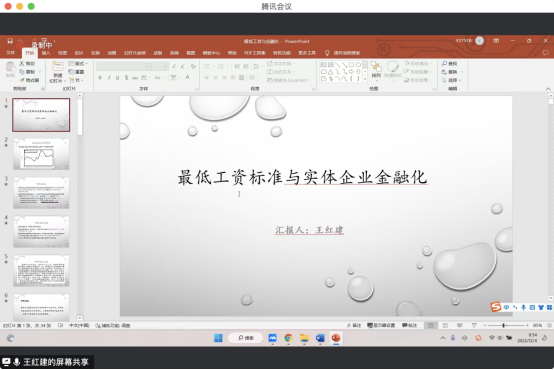
Task: Click the Find (查找) icon
Action: (x=449, y=64)
